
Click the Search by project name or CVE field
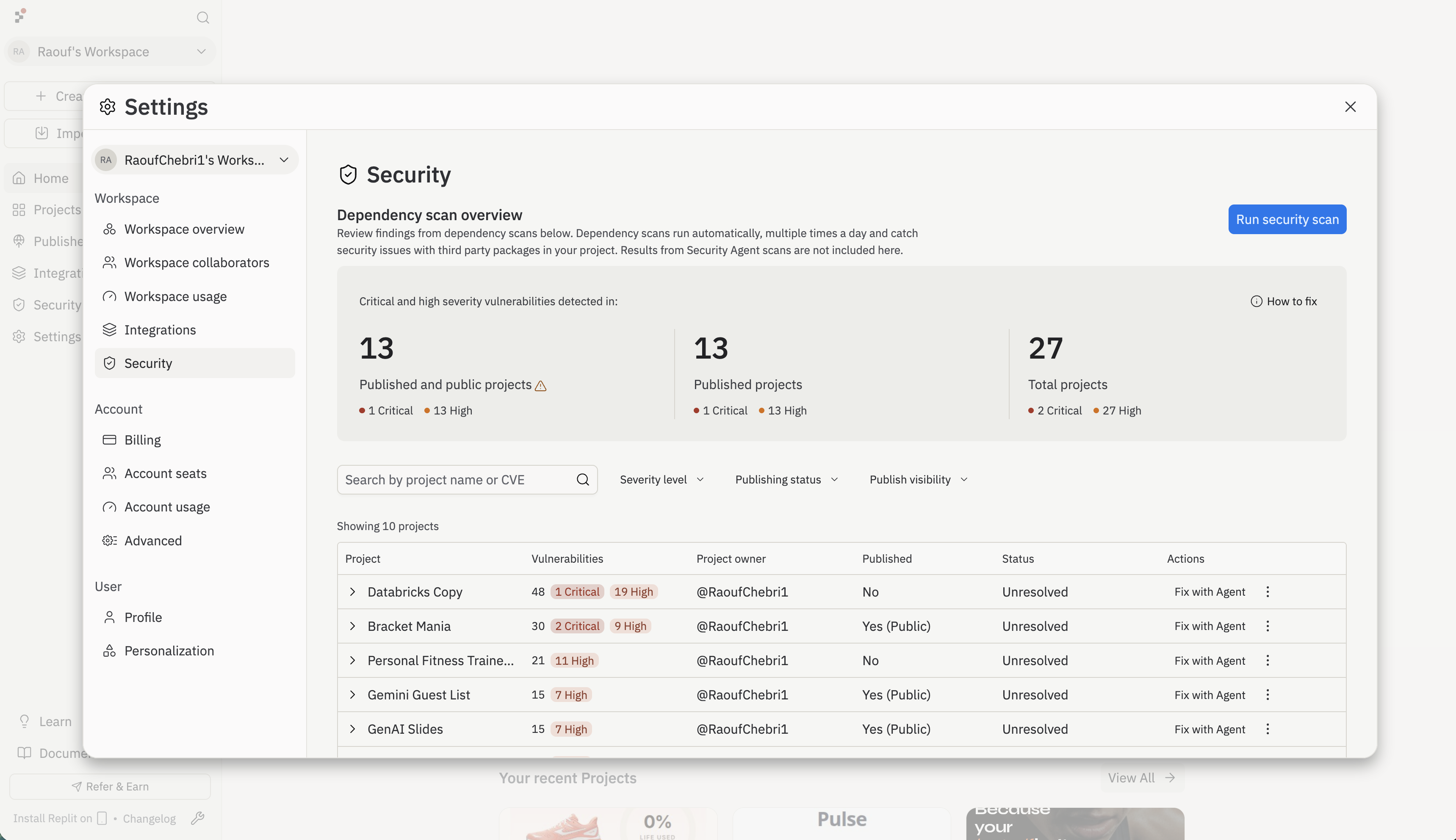coord(467,479)
